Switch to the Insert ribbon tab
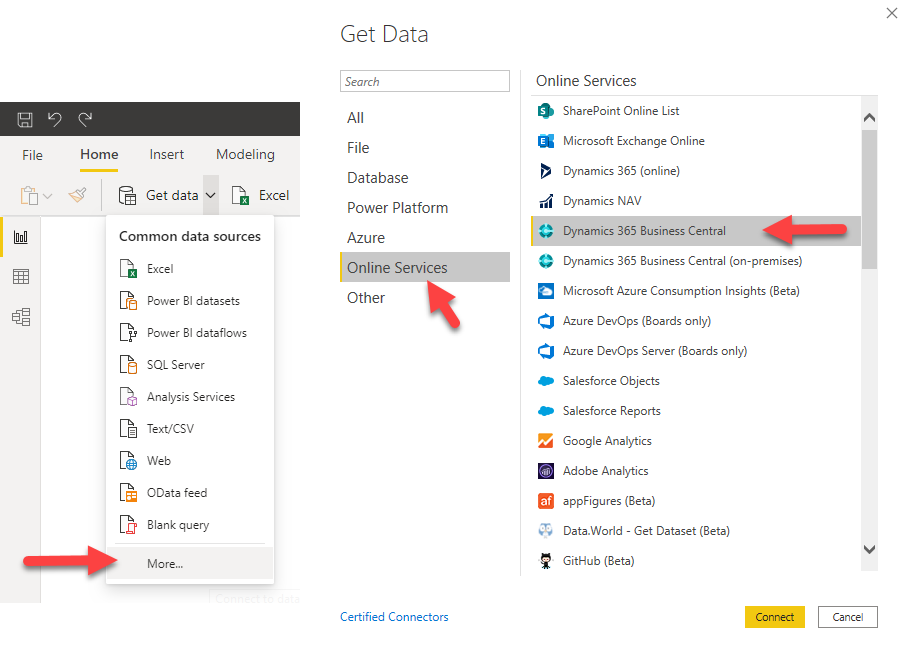This screenshot has width=908, height=658. 167,155
